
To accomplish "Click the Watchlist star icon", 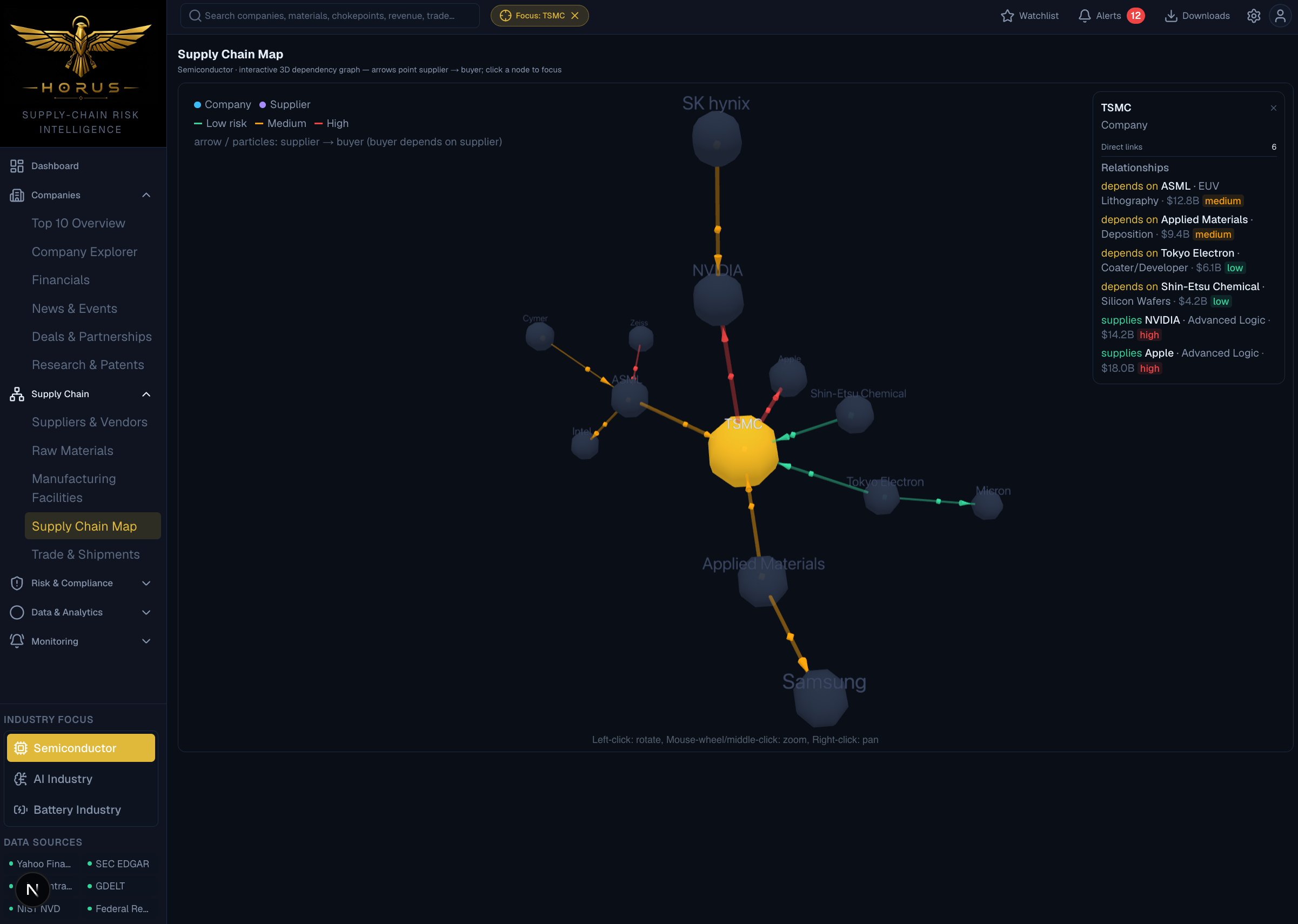I will [x=1007, y=16].
